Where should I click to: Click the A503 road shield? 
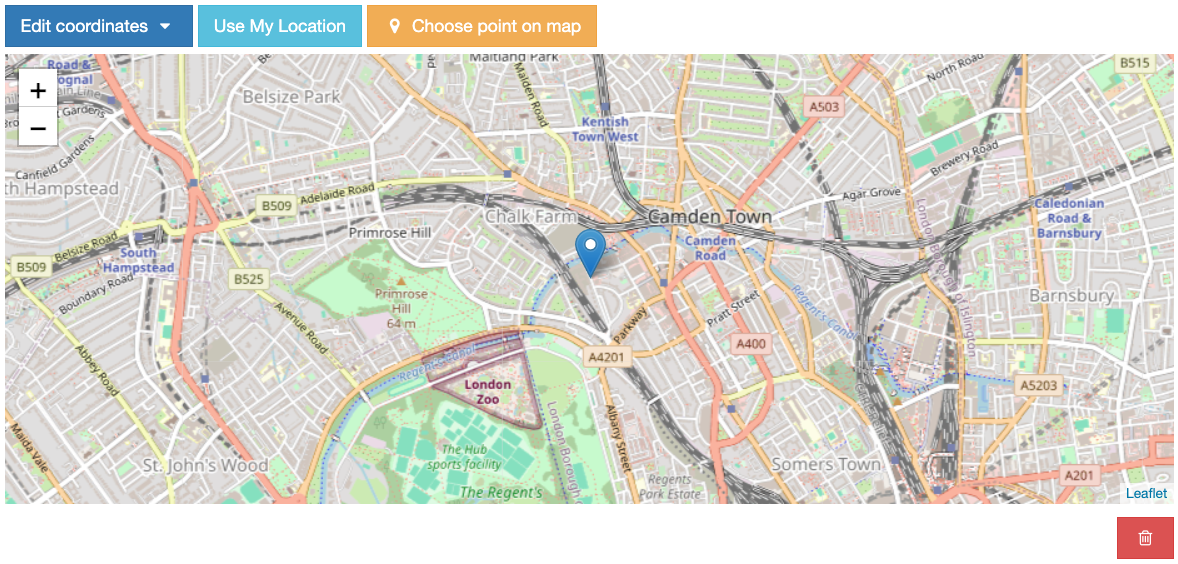(823, 107)
